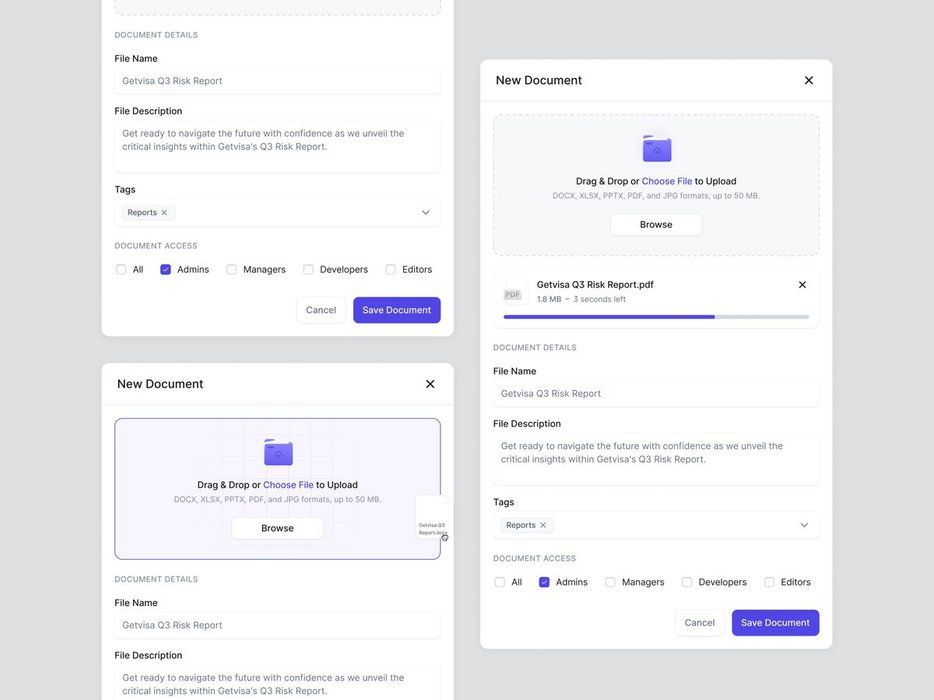Open the Tags dropdown in the dialog with upload progress

coord(804,525)
